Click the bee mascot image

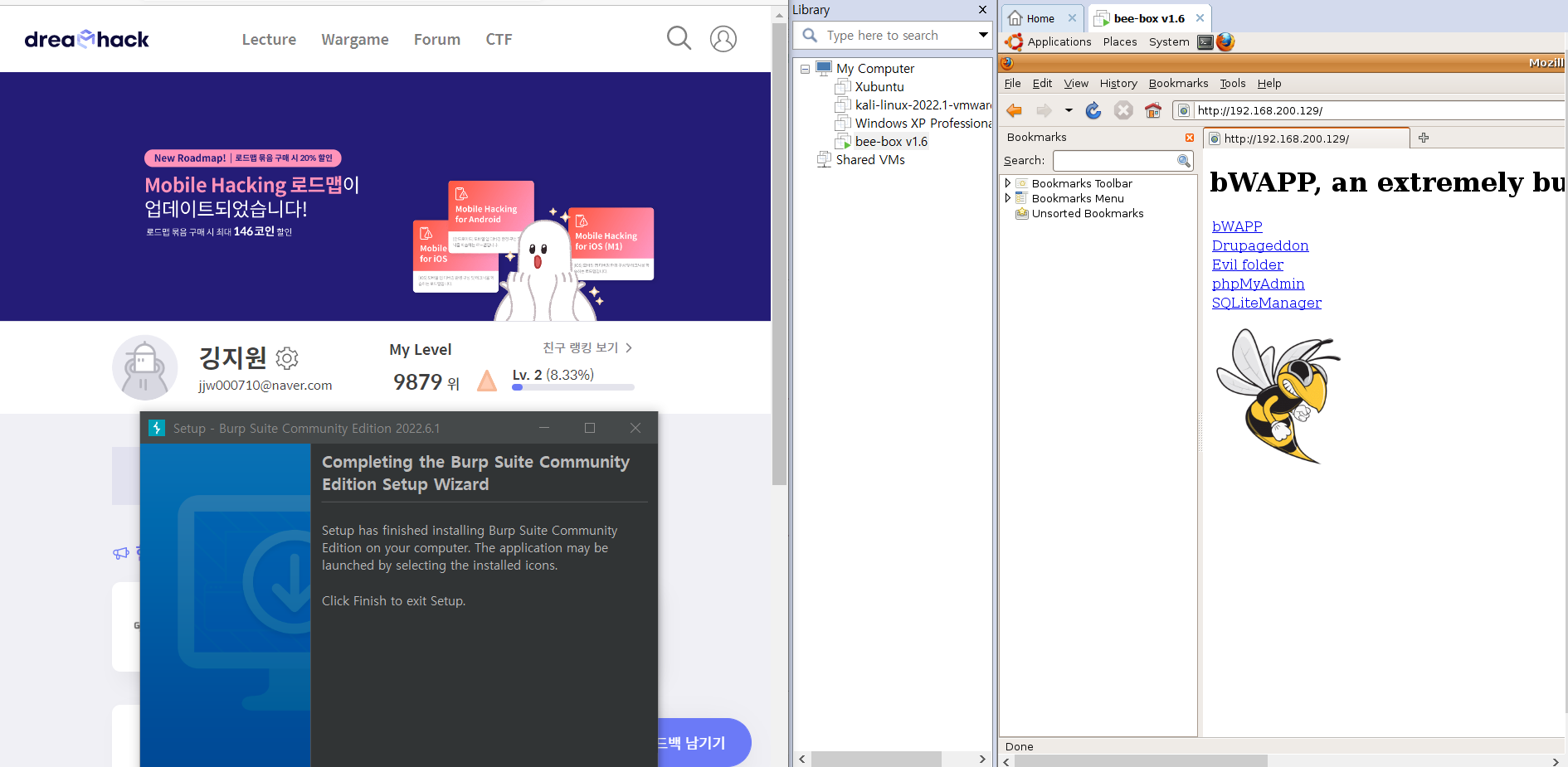(1278, 396)
